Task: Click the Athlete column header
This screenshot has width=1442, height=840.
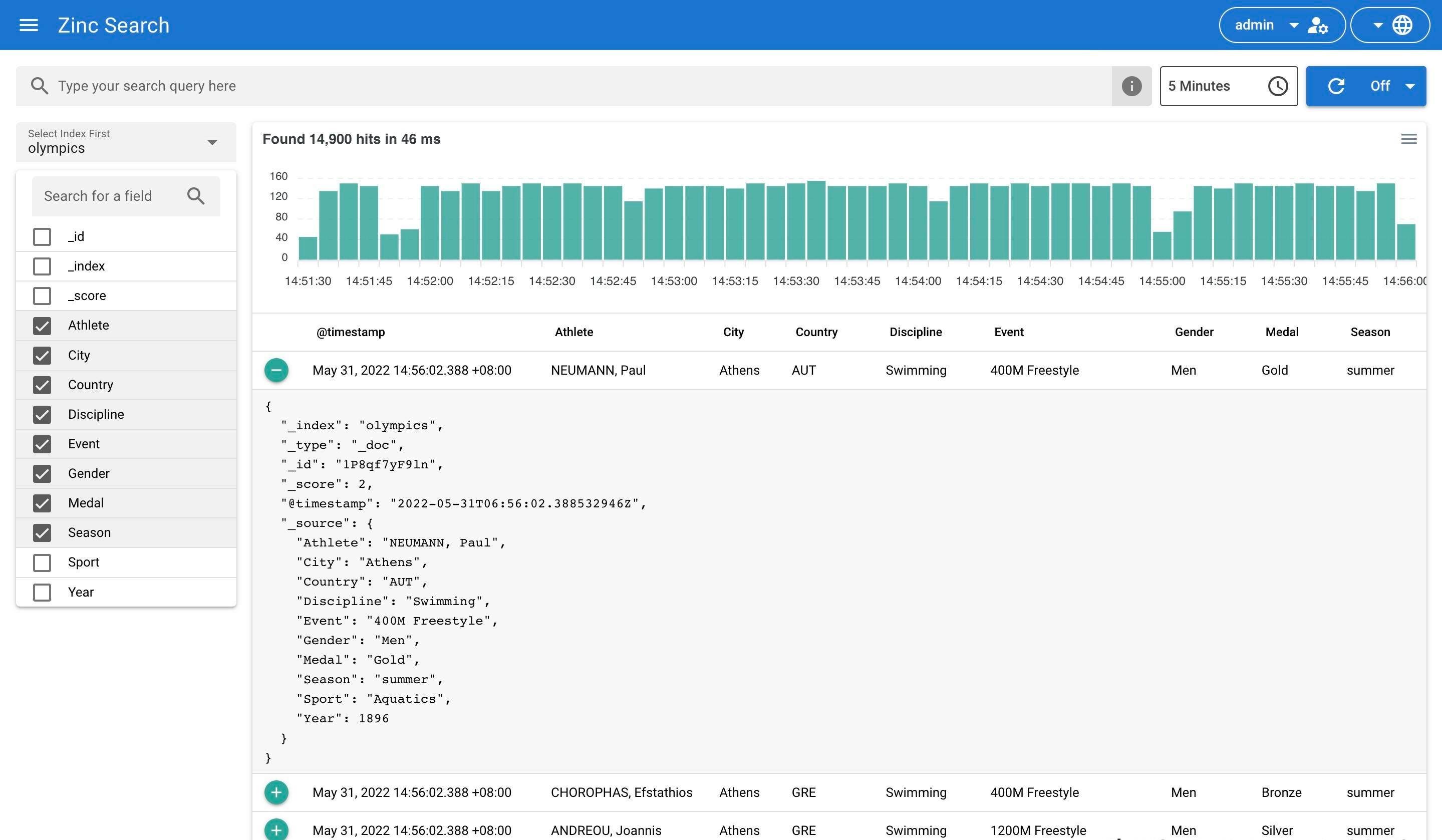Action: (x=573, y=332)
